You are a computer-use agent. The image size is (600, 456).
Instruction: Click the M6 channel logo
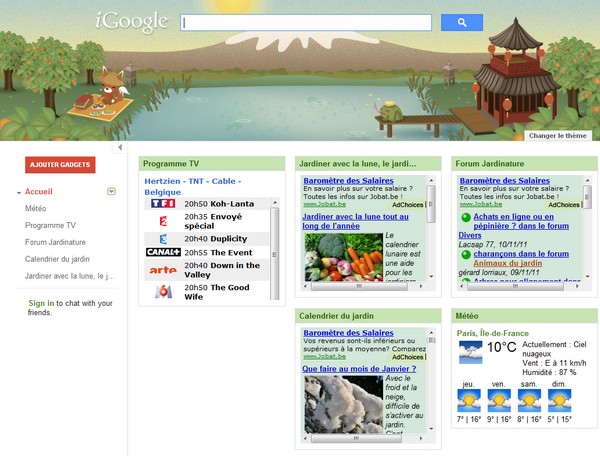click(163, 292)
